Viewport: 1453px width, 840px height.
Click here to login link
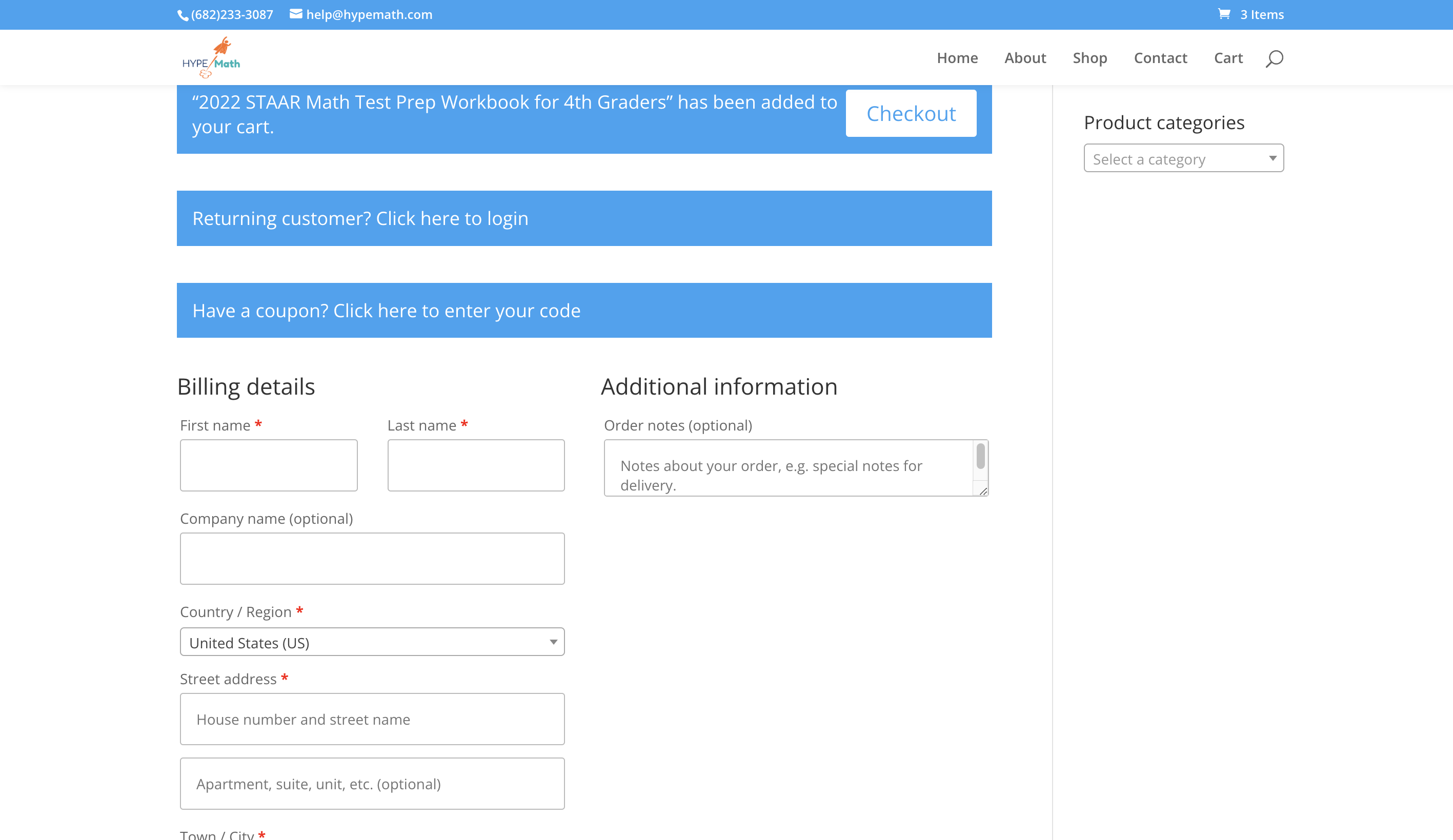tap(452, 218)
